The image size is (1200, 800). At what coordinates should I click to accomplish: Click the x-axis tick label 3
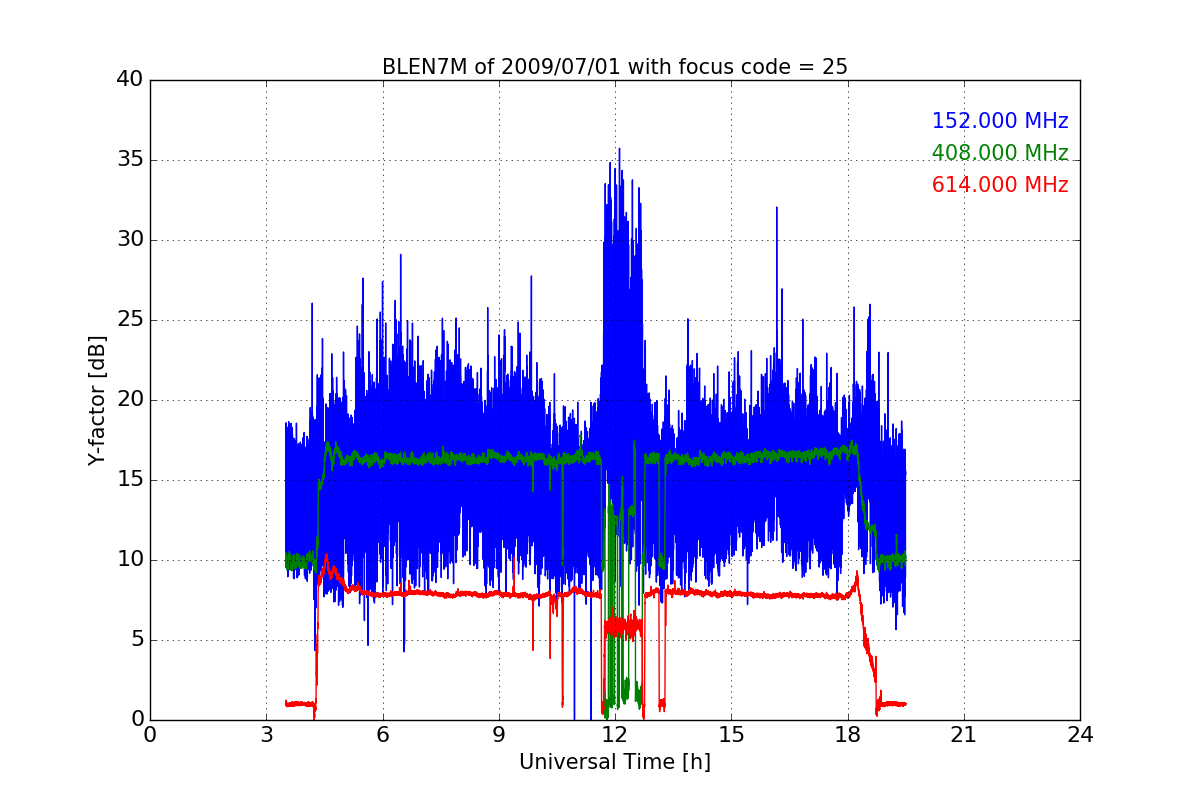coord(266,735)
